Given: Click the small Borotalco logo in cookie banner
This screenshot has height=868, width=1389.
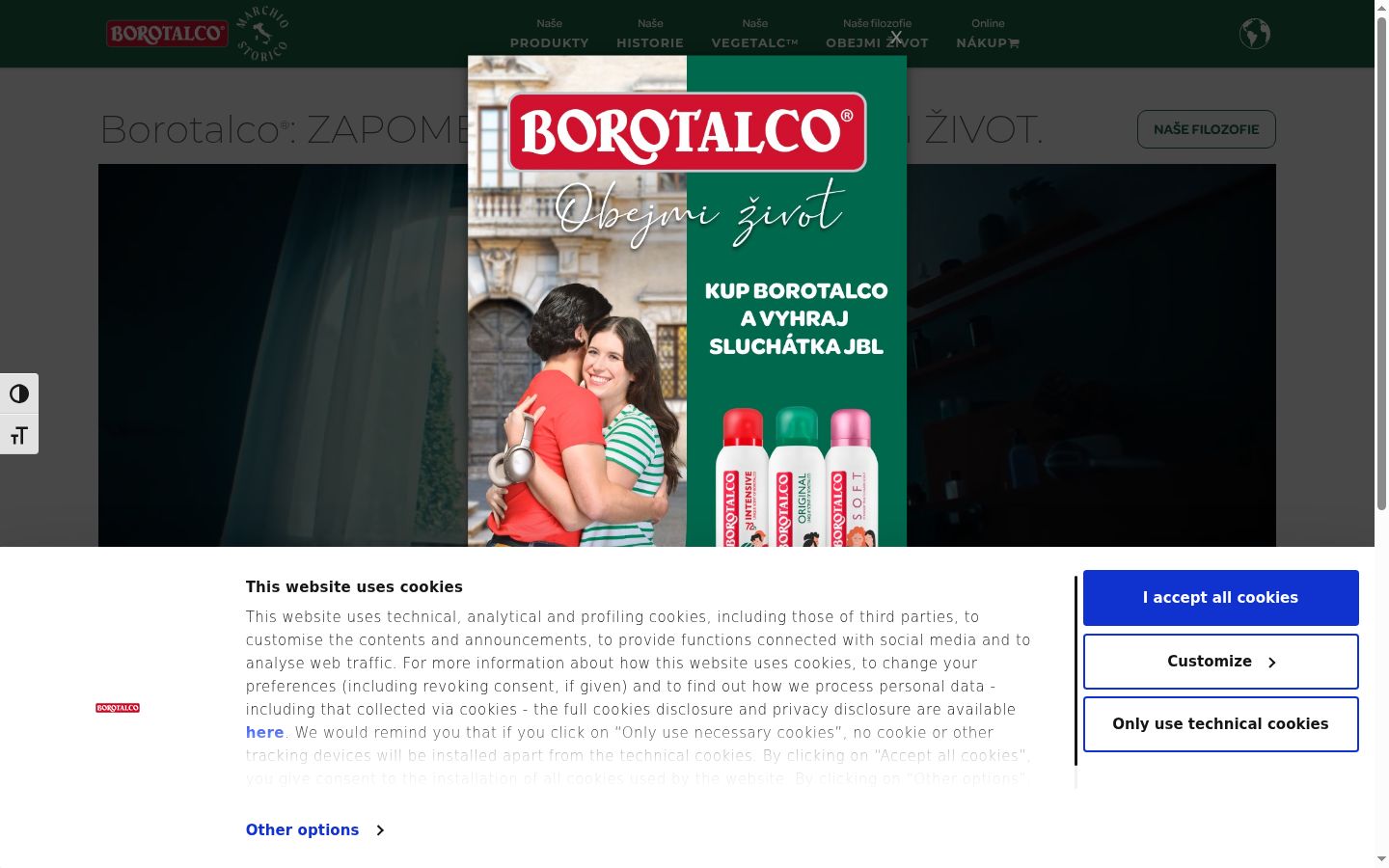Looking at the screenshot, I should (x=118, y=708).
